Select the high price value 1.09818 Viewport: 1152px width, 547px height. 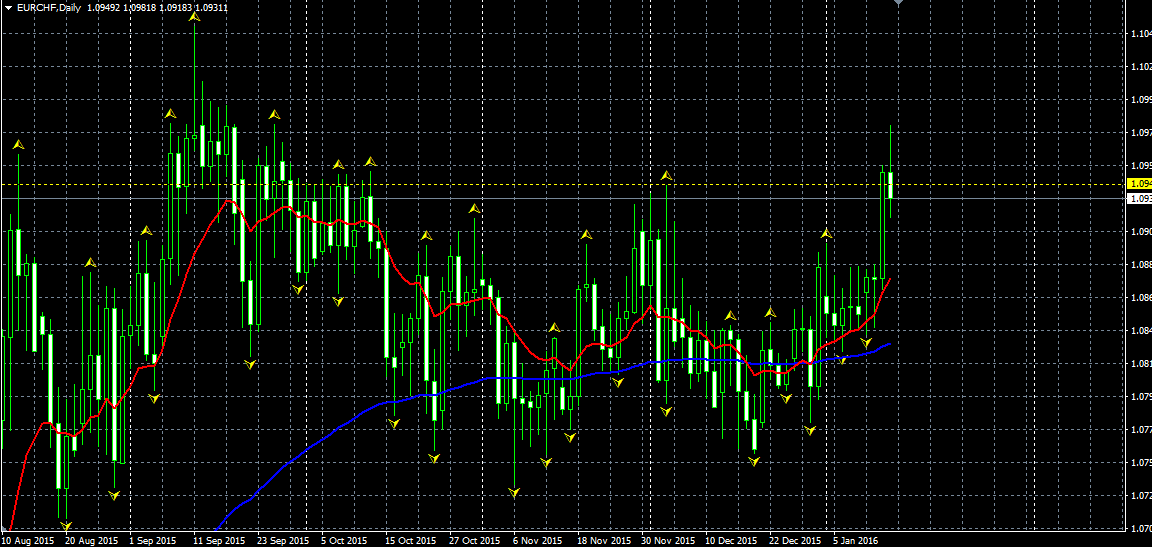click(140, 8)
